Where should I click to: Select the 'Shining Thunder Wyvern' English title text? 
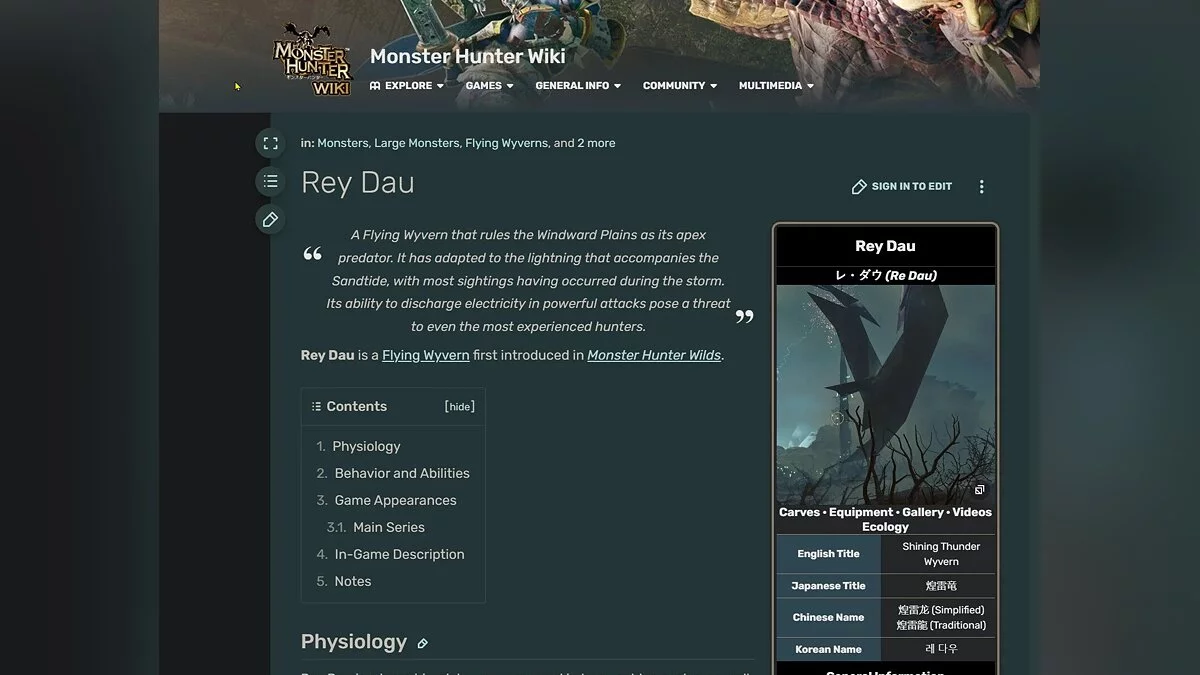click(x=941, y=554)
